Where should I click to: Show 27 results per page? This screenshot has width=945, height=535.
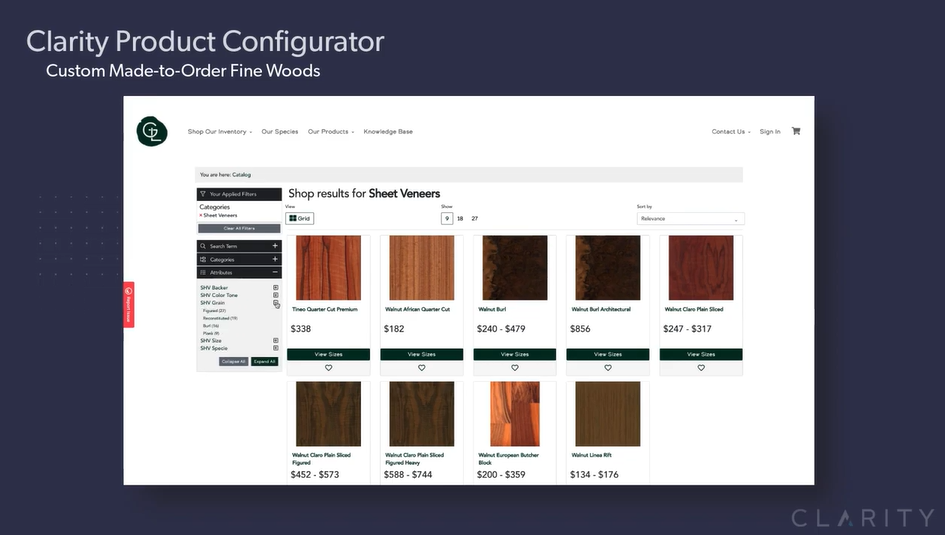(x=475, y=219)
